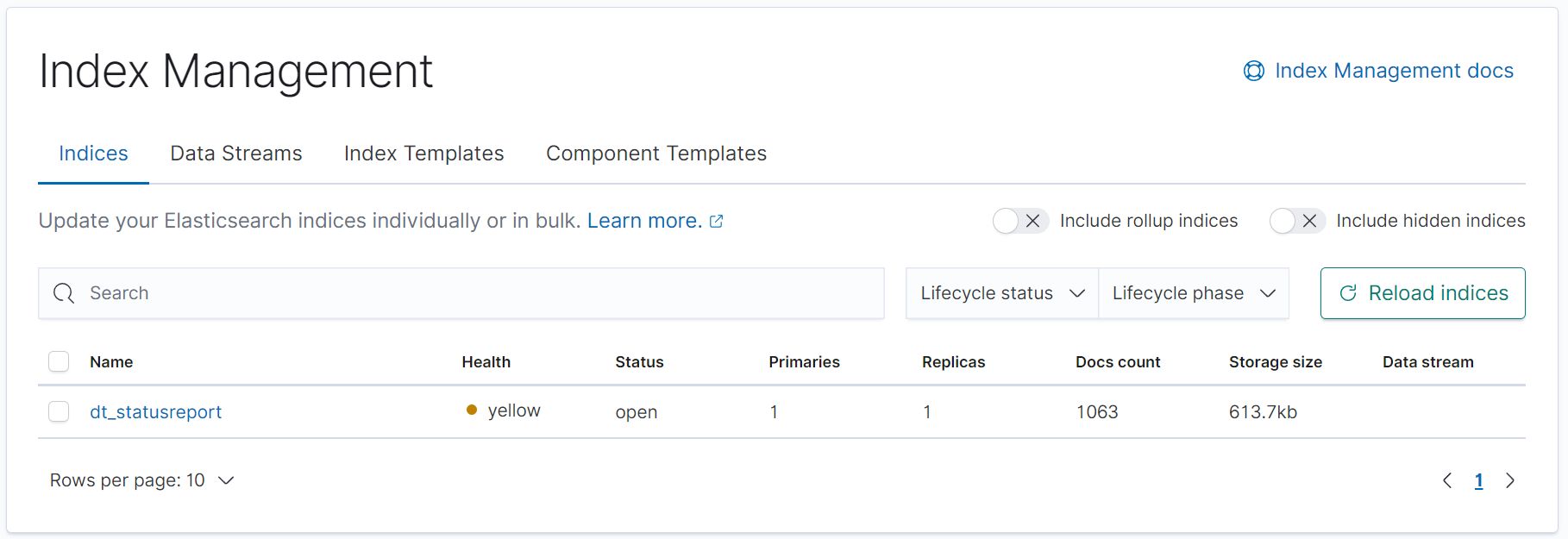Check the select-all checkbox in table header
The image size is (1568, 539).
point(59,361)
